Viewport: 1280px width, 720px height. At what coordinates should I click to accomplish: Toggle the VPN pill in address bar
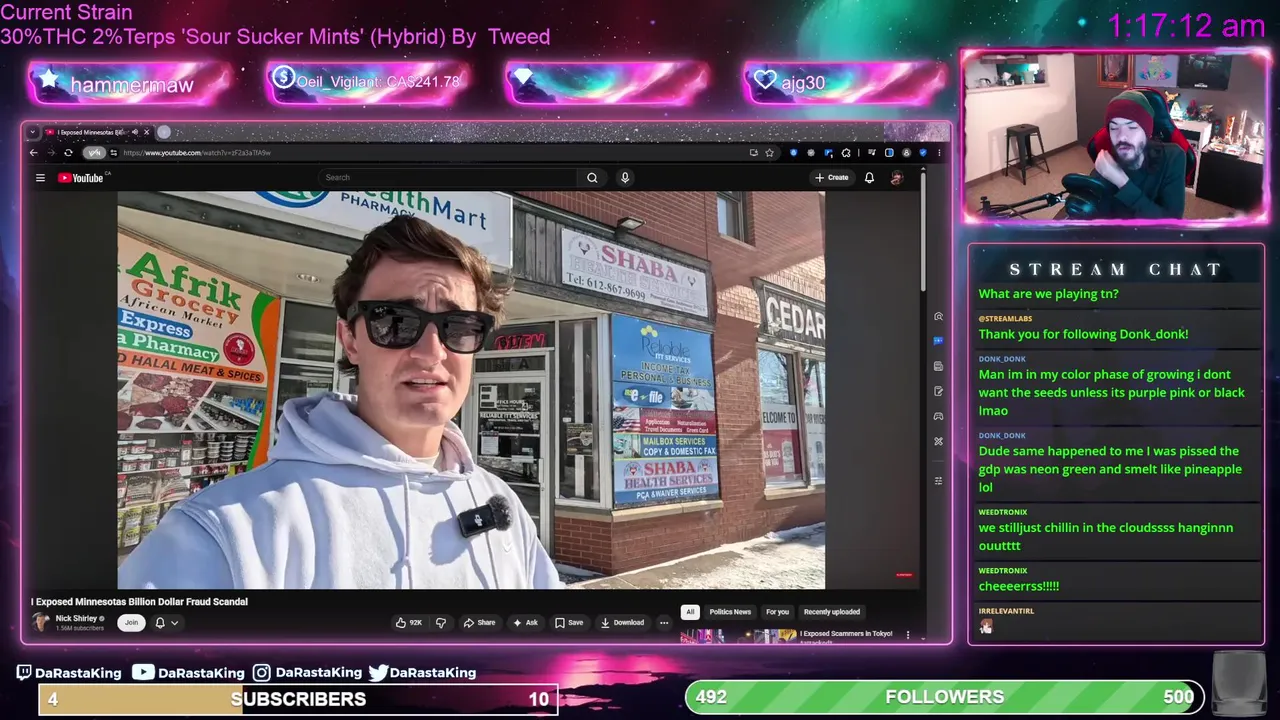click(x=94, y=153)
